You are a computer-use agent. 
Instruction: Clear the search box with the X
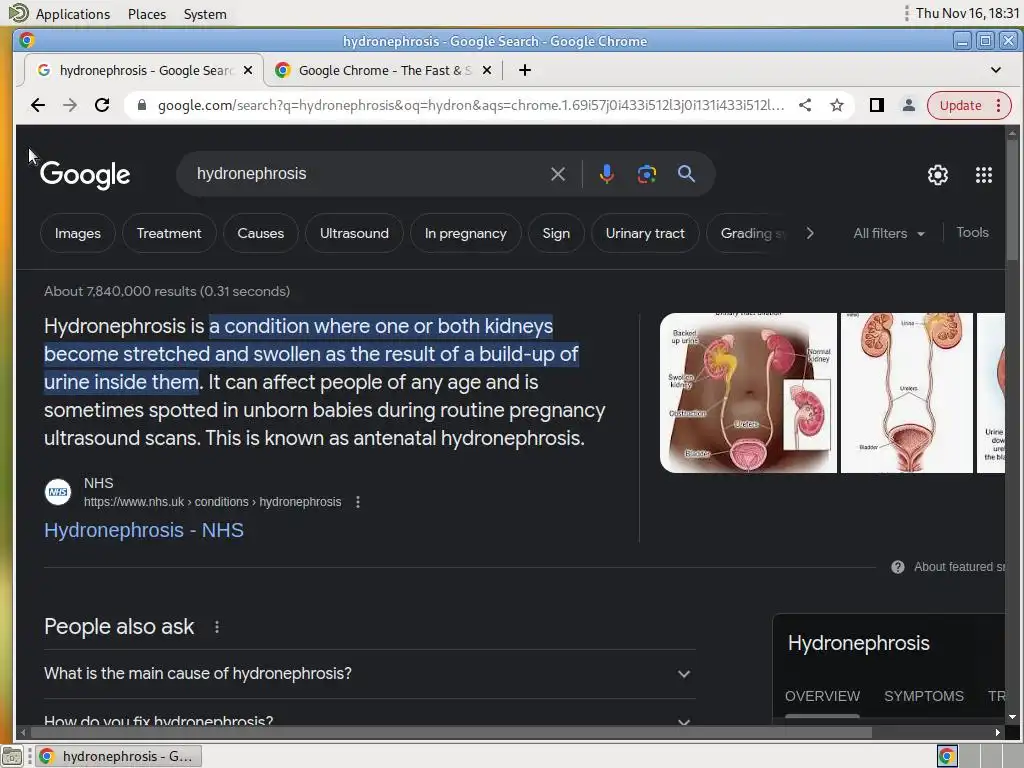(558, 174)
